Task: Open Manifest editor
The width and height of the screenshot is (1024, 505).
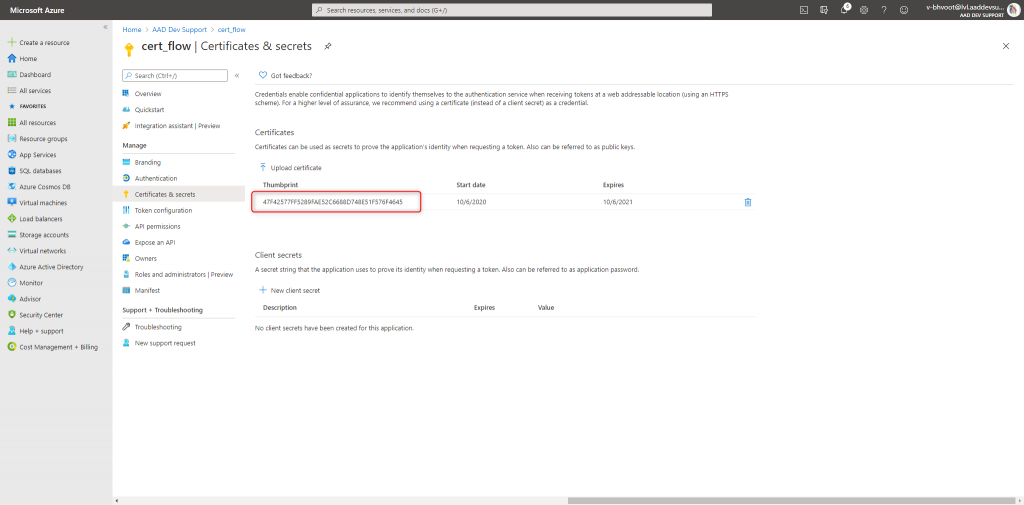Action: click(x=141, y=290)
